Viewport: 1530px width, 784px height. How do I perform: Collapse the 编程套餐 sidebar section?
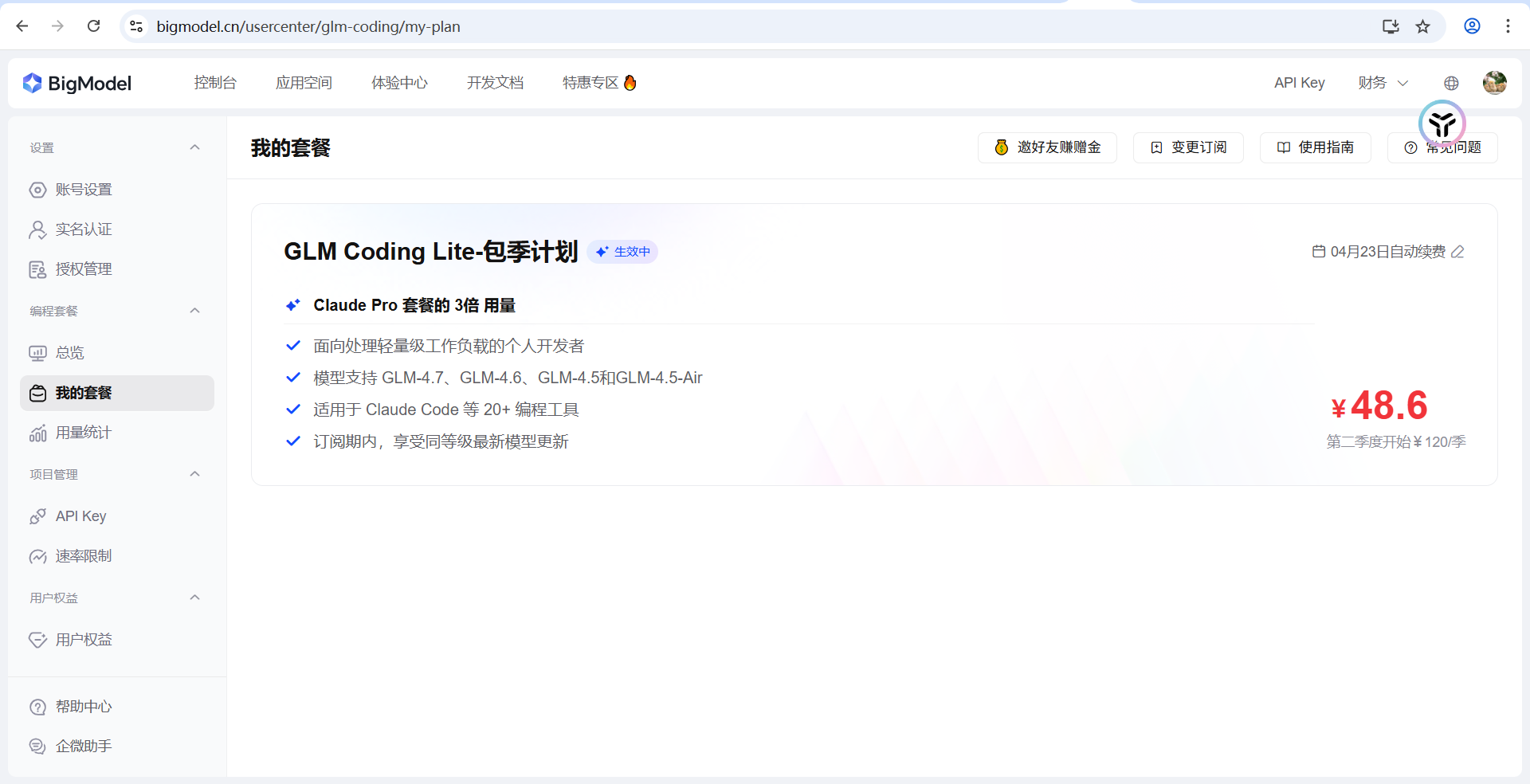pos(194,311)
